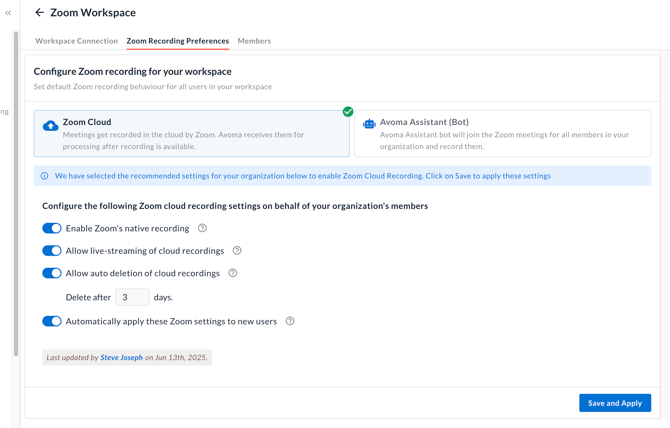The image size is (670, 428).
Task: Select the Zoom Cloud recording option
Action: 191,134
